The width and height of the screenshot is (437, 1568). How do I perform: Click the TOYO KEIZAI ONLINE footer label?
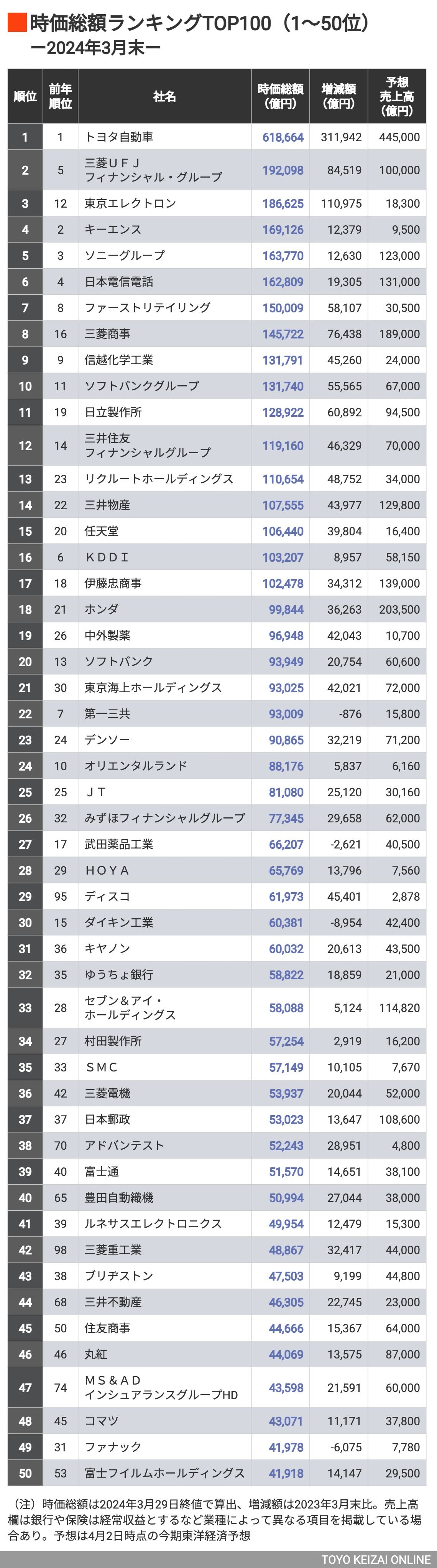click(x=376, y=1559)
